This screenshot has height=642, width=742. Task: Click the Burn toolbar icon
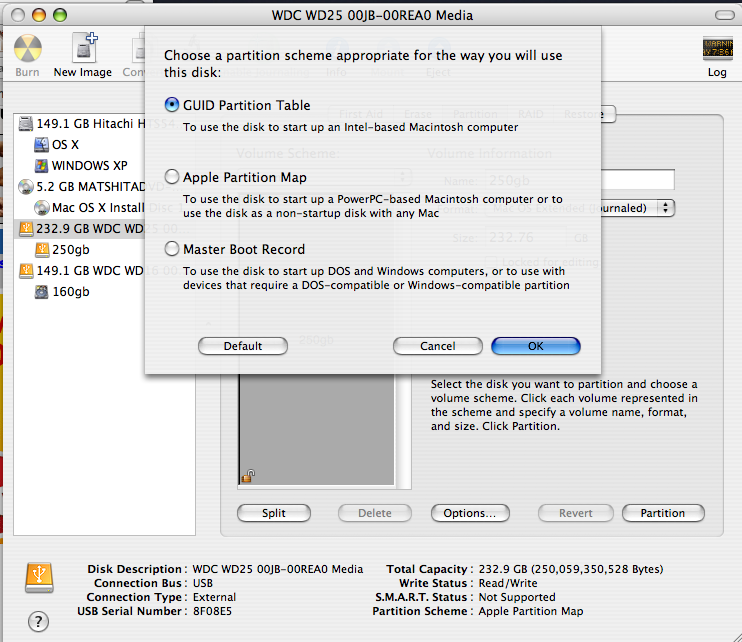27,48
